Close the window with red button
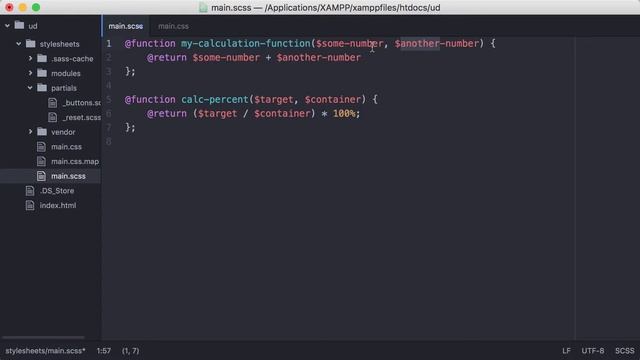Image resolution: width=640 pixels, height=360 pixels. tap(9, 7)
